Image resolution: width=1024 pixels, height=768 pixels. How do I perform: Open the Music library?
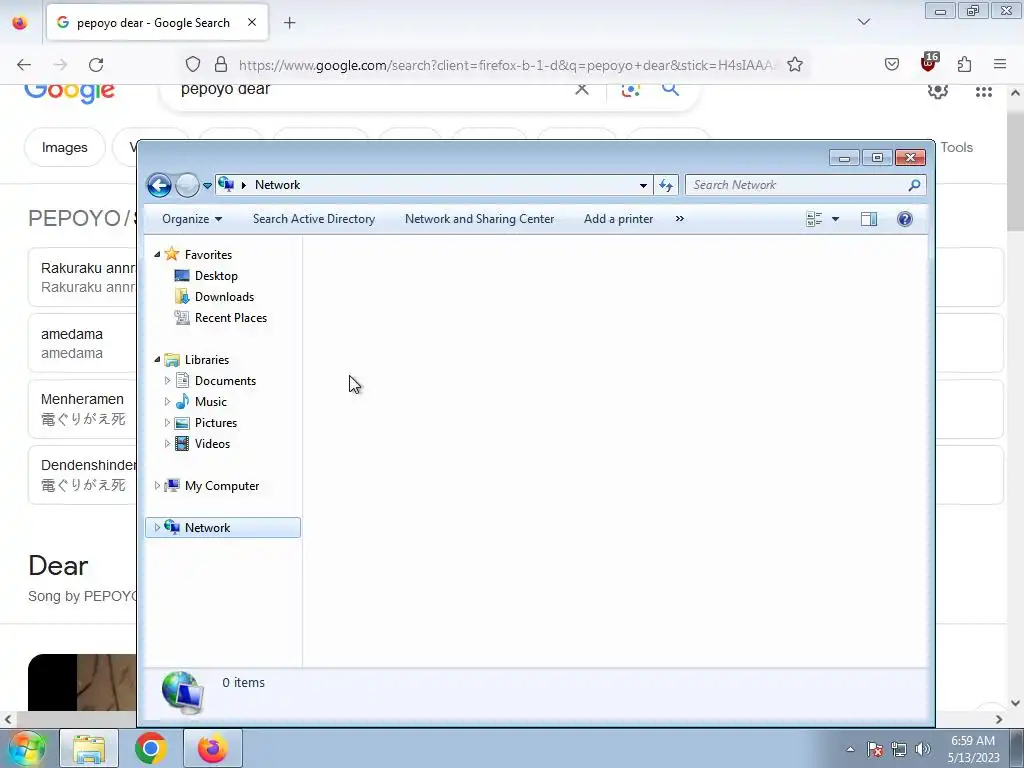[x=210, y=402]
